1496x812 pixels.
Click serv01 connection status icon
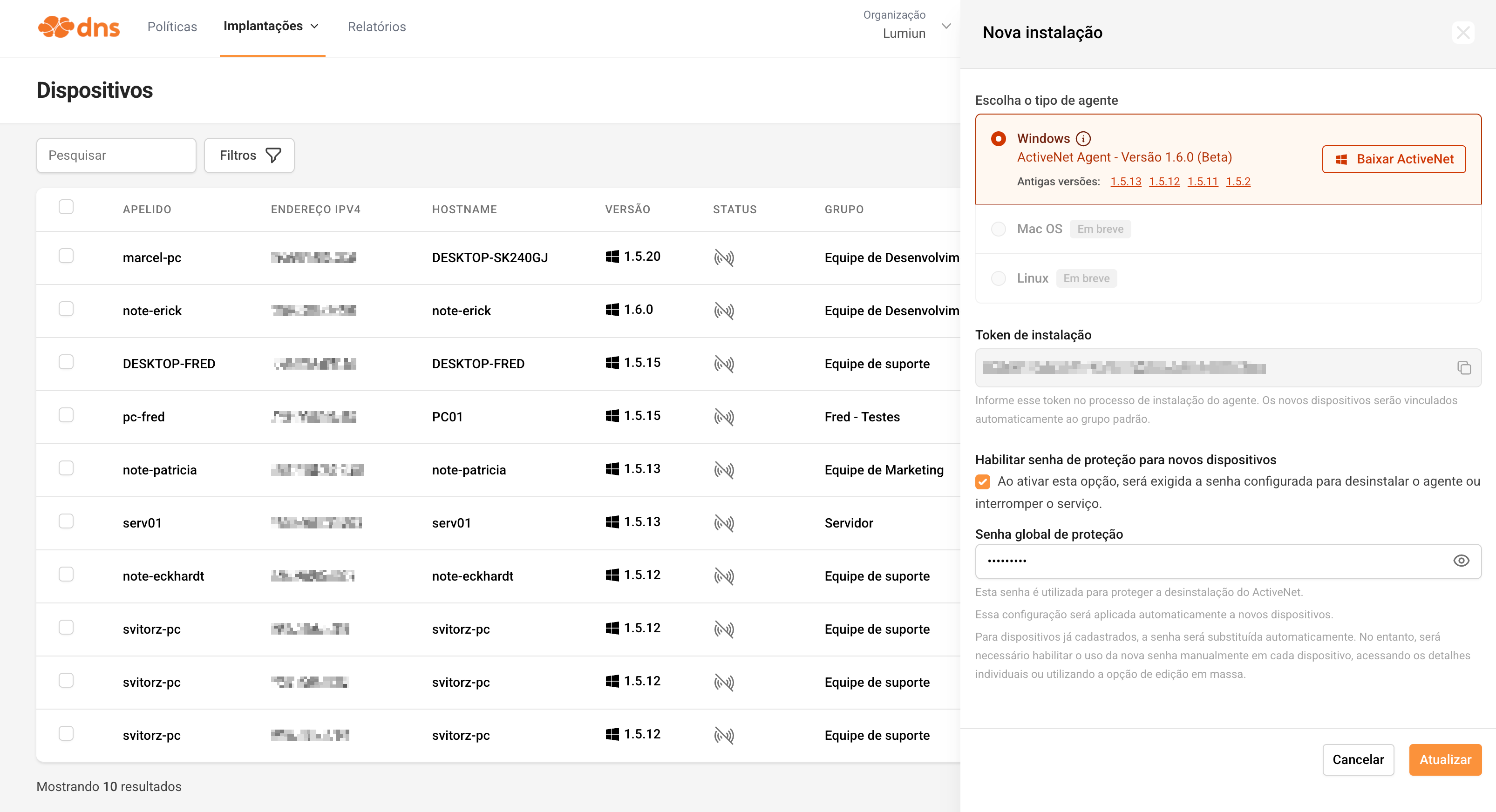click(x=724, y=523)
